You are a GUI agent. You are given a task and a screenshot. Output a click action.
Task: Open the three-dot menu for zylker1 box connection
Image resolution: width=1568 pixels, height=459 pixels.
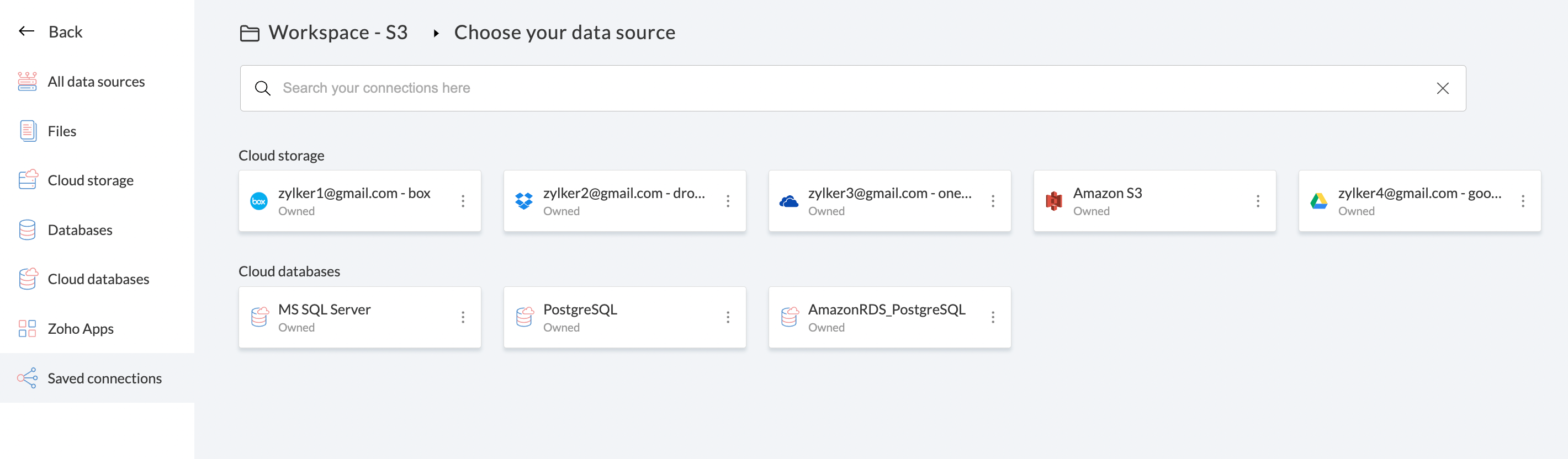point(463,201)
